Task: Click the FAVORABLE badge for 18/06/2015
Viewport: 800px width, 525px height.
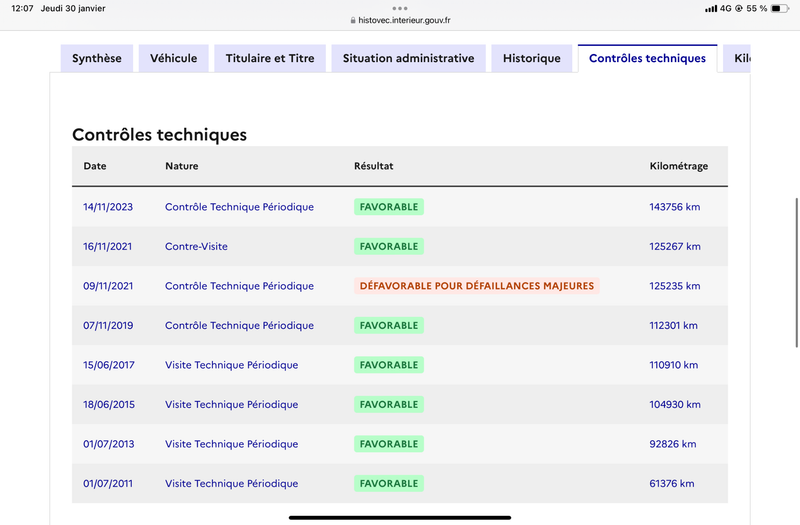Action: [x=389, y=405]
